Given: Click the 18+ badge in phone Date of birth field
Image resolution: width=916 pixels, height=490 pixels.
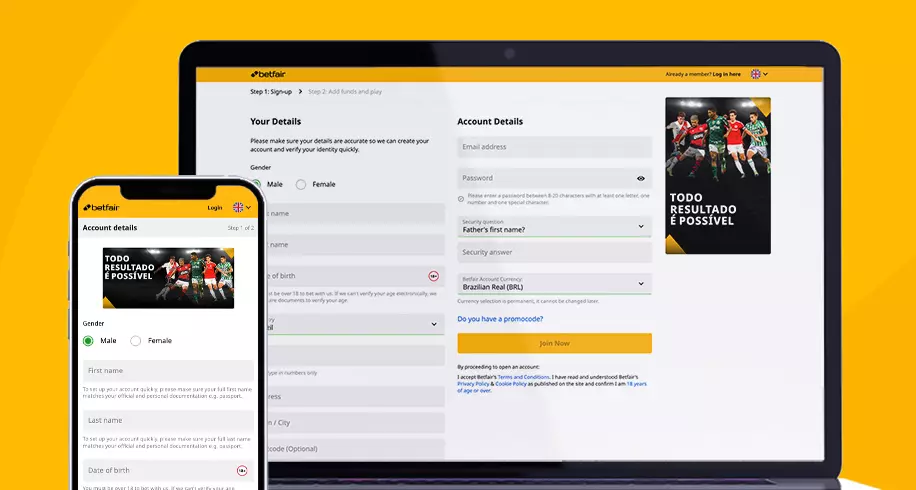Looking at the screenshot, I should [x=242, y=470].
